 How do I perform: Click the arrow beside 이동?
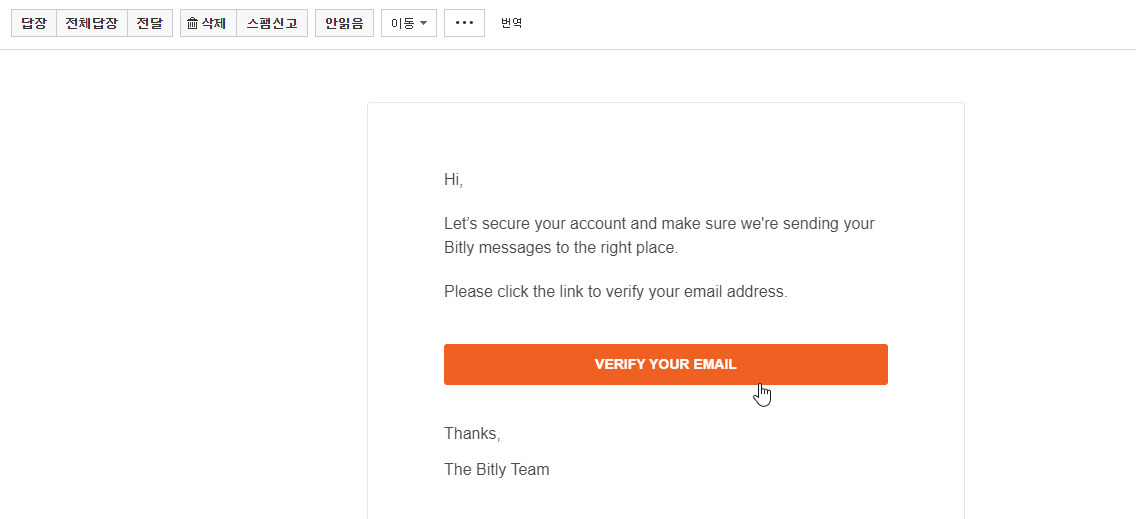coord(424,23)
